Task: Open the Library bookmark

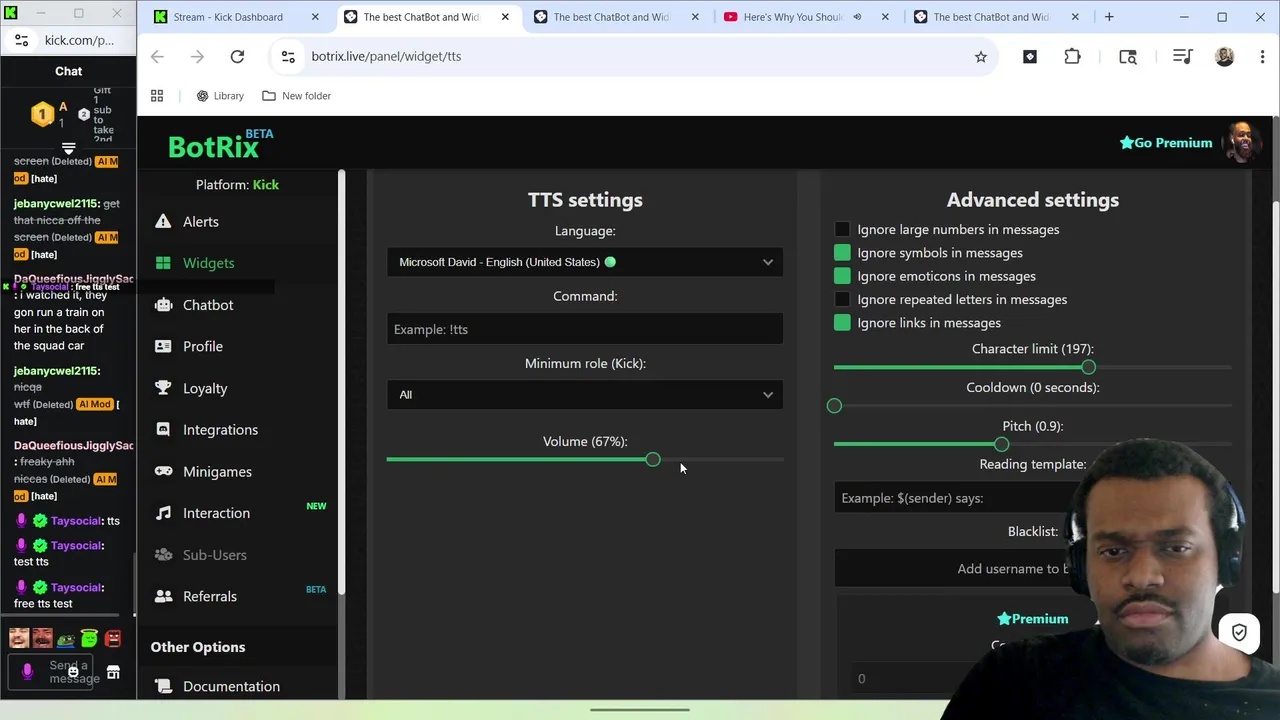Action: (x=220, y=96)
